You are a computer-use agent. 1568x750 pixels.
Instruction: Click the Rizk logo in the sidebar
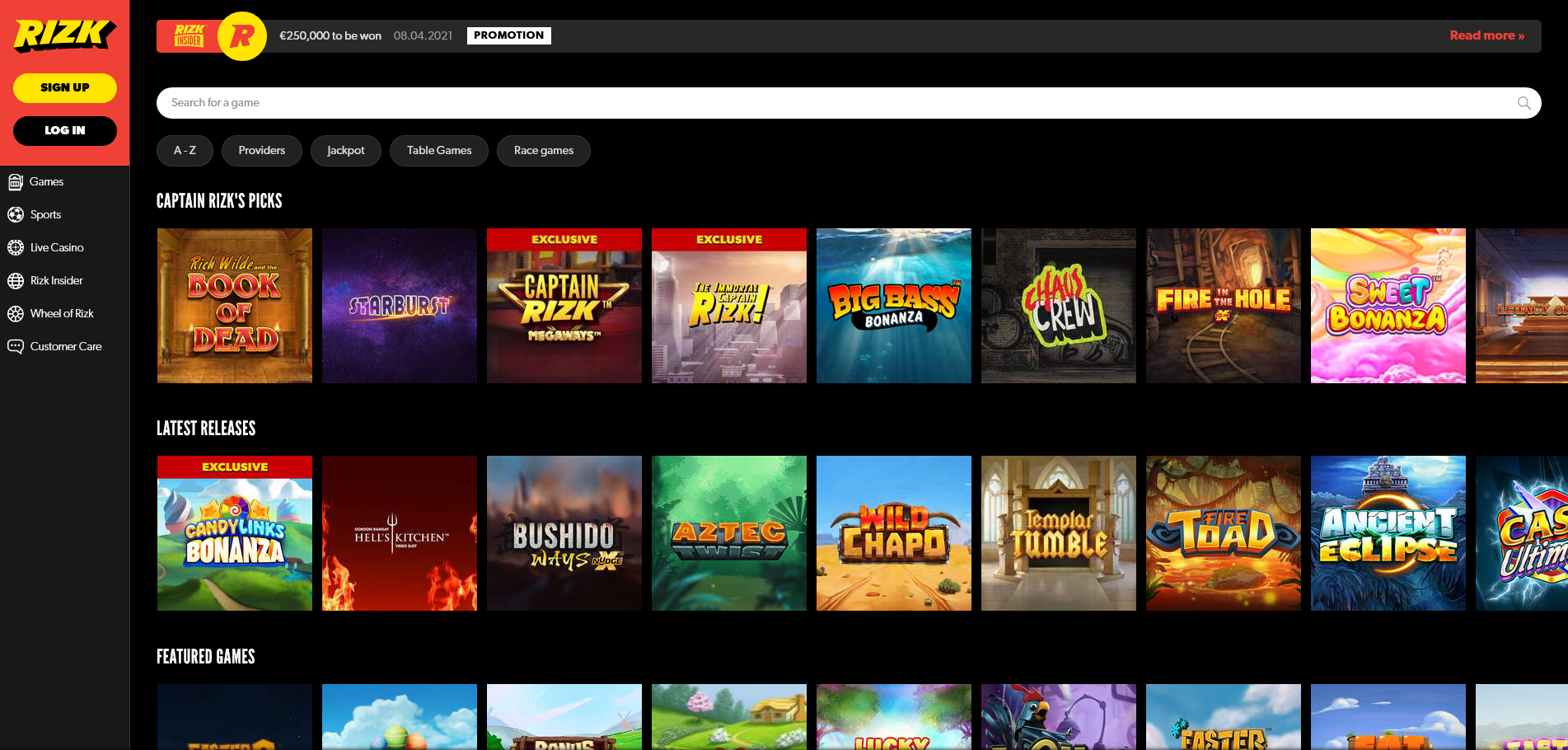click(65, 35)
